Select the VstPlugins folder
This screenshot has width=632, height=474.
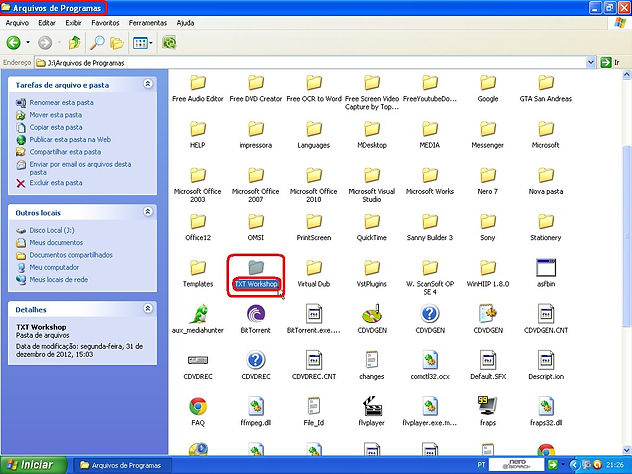click(x=372, y=273)
